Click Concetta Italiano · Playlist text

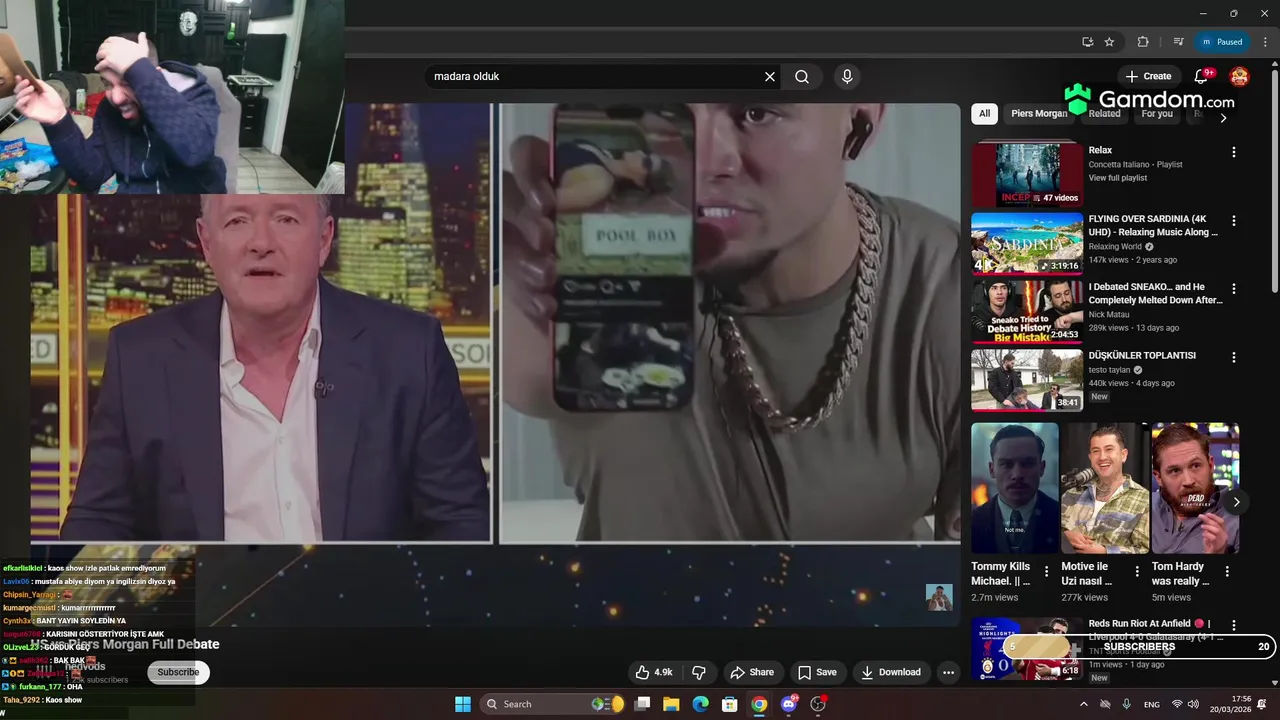(1136, 164)
